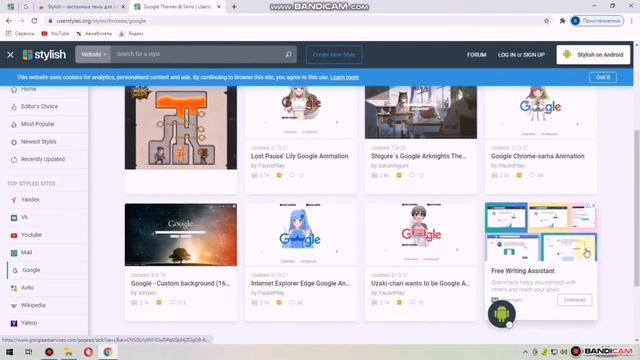Open the Website search filter dropdown
This screenshot has width=640, height=360.
click(93, 54)
